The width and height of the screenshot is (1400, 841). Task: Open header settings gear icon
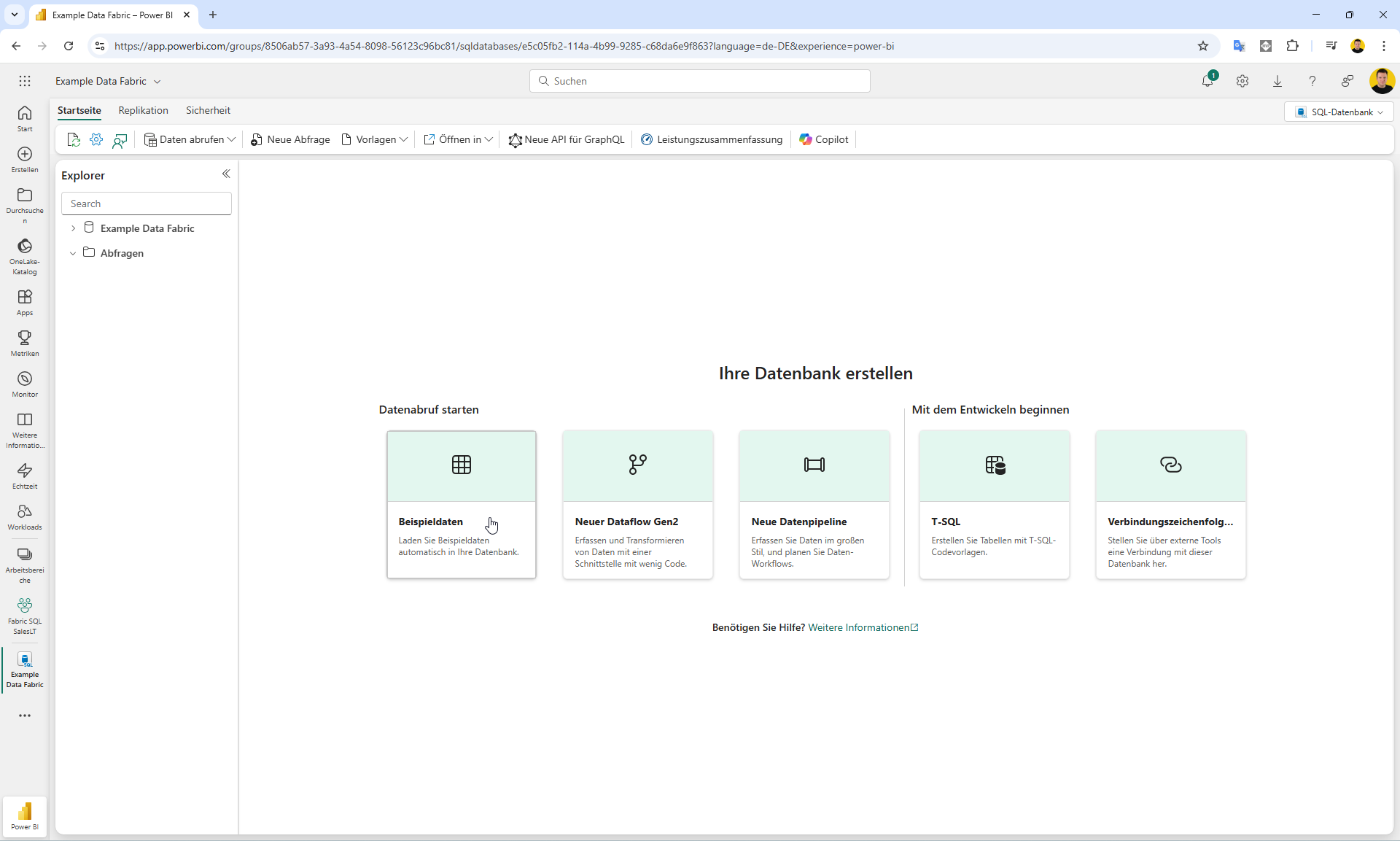tap(1242, 81)
